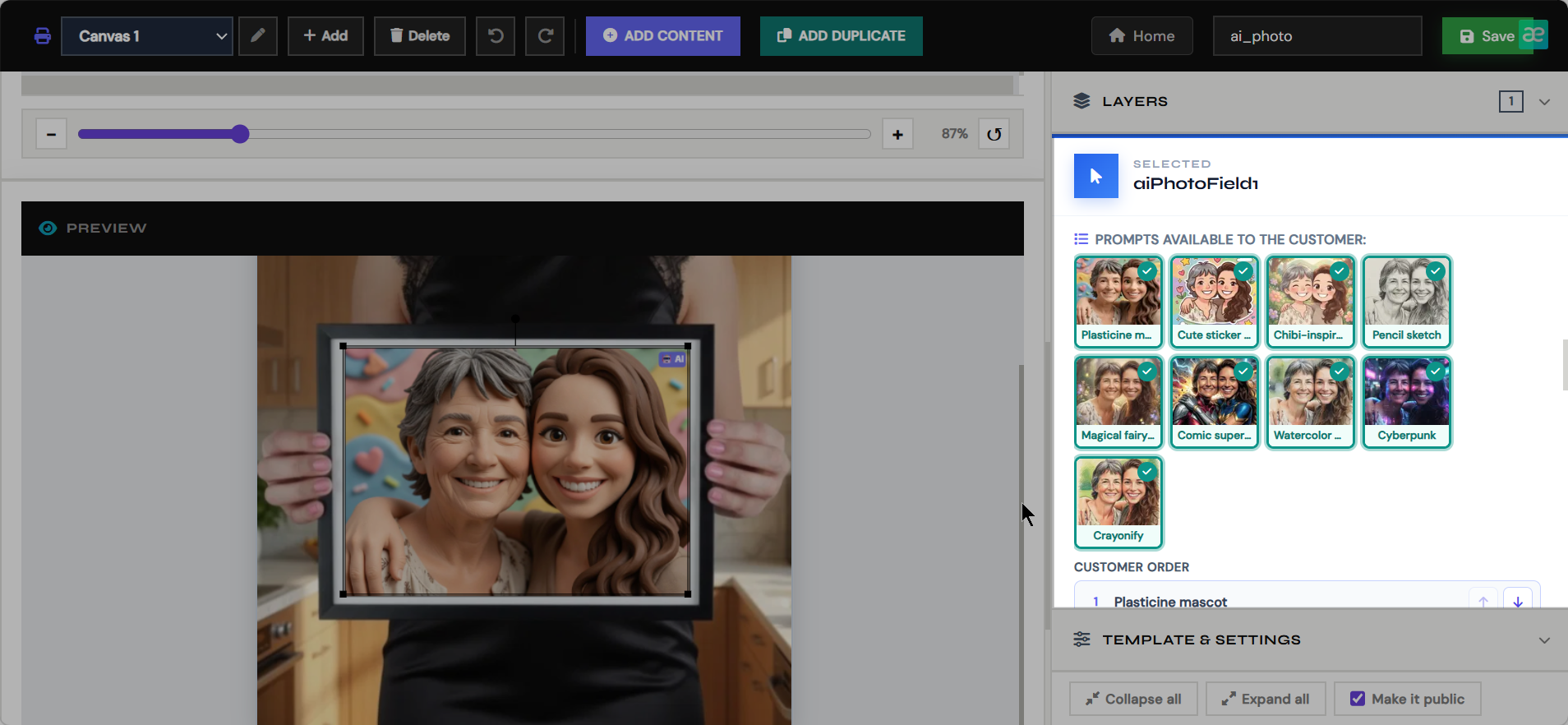The width and height of the screenshot is (1568, 725).
Task: Collapse all panels
Action: tap(1133, 699)
